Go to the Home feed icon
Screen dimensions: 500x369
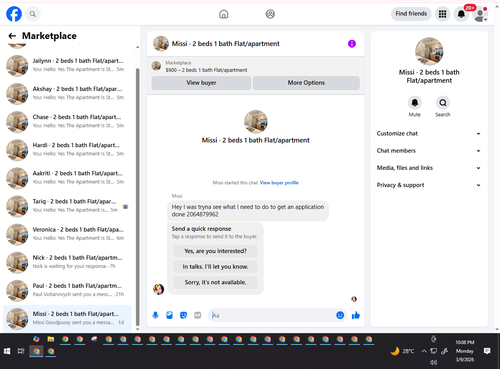224,14
